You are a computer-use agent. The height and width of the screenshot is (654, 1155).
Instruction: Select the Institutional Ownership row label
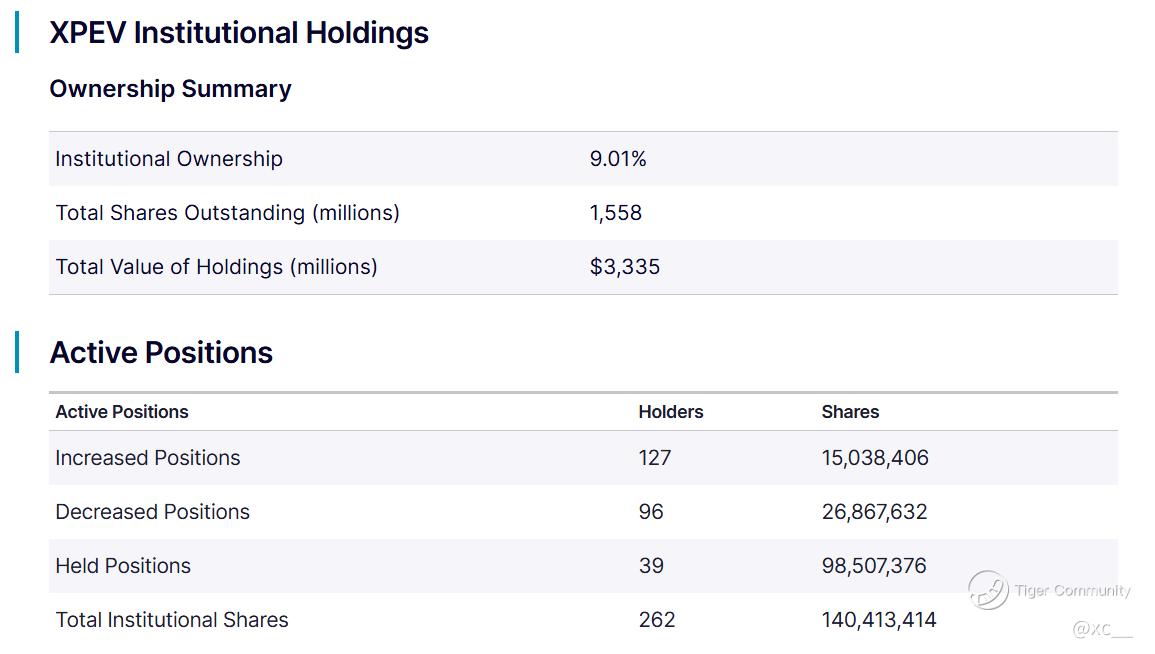pos(169,159)
